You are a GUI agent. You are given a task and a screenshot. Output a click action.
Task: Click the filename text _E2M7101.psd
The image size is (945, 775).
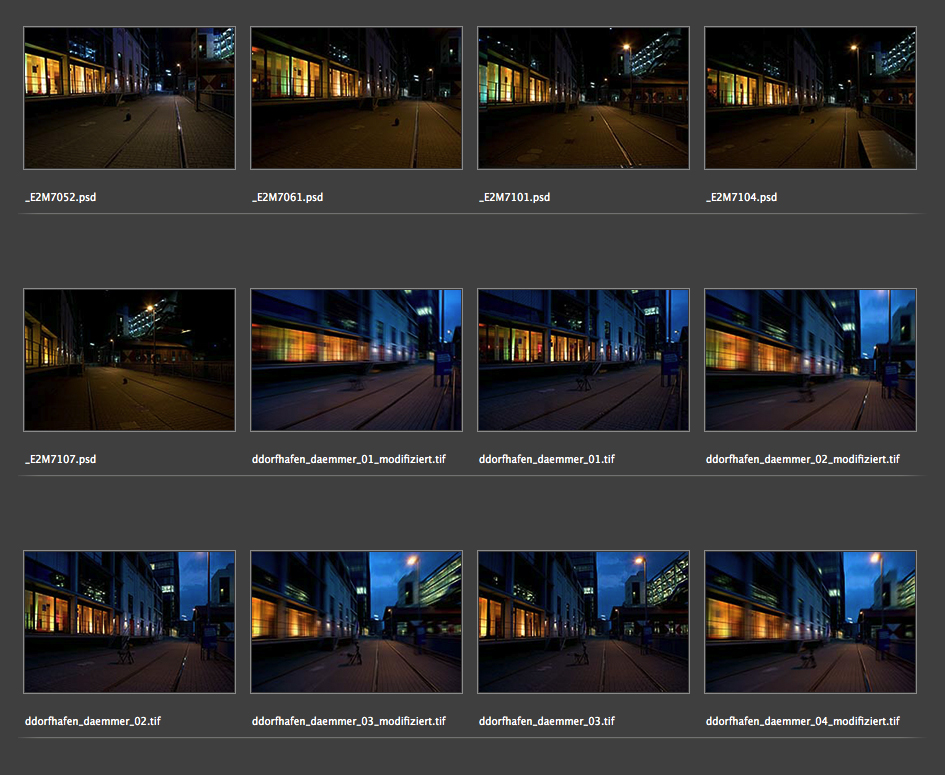(514, 197)
